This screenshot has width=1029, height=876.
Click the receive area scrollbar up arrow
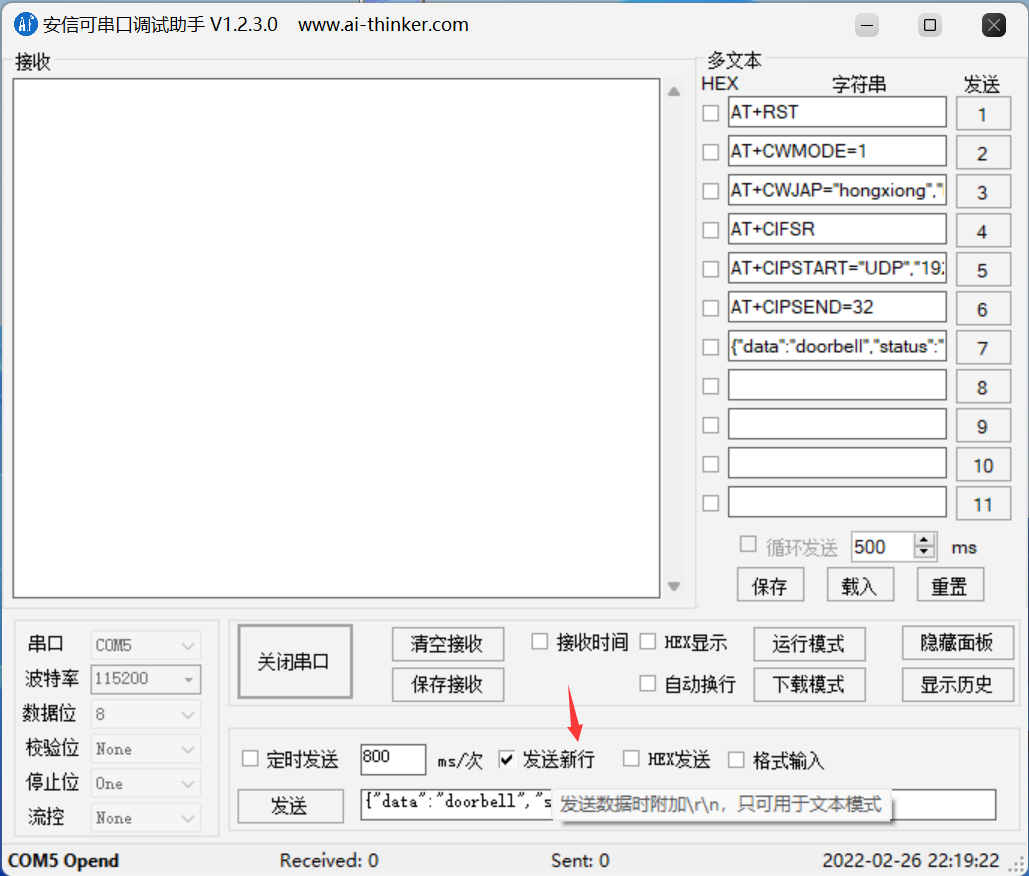(x=674, y=90)
